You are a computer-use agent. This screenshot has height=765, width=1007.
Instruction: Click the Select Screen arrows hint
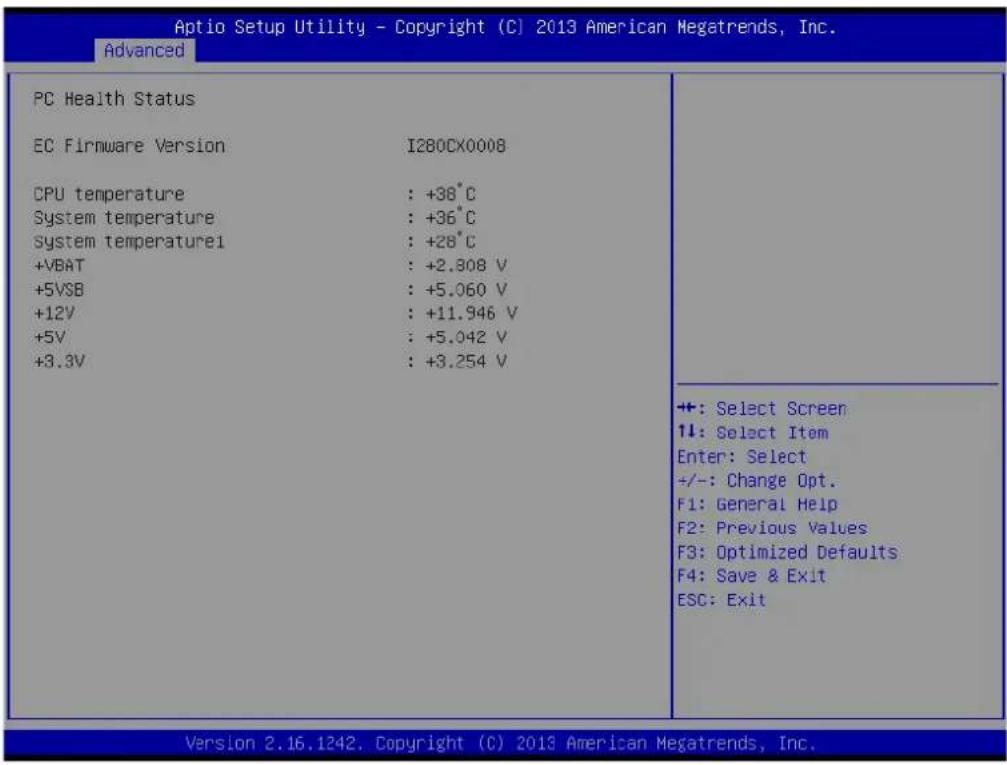tap(762, 409)
